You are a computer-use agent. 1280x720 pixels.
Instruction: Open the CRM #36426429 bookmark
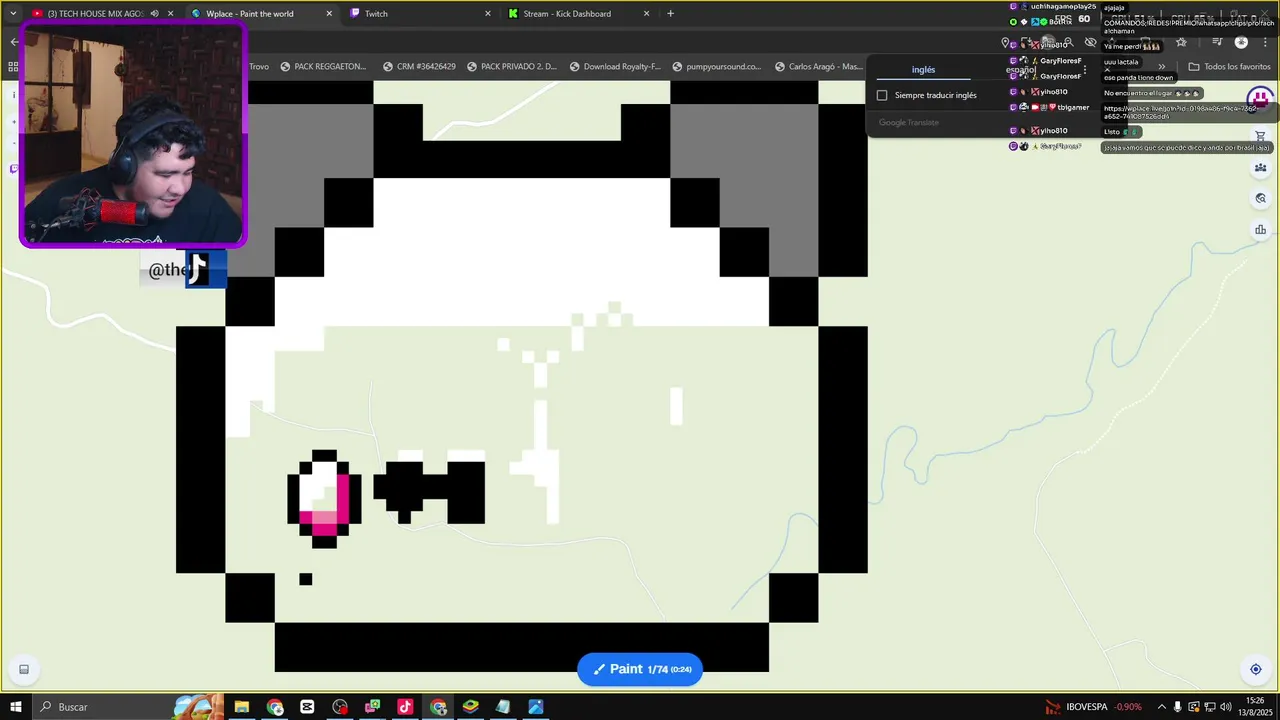tap(419, 67)
